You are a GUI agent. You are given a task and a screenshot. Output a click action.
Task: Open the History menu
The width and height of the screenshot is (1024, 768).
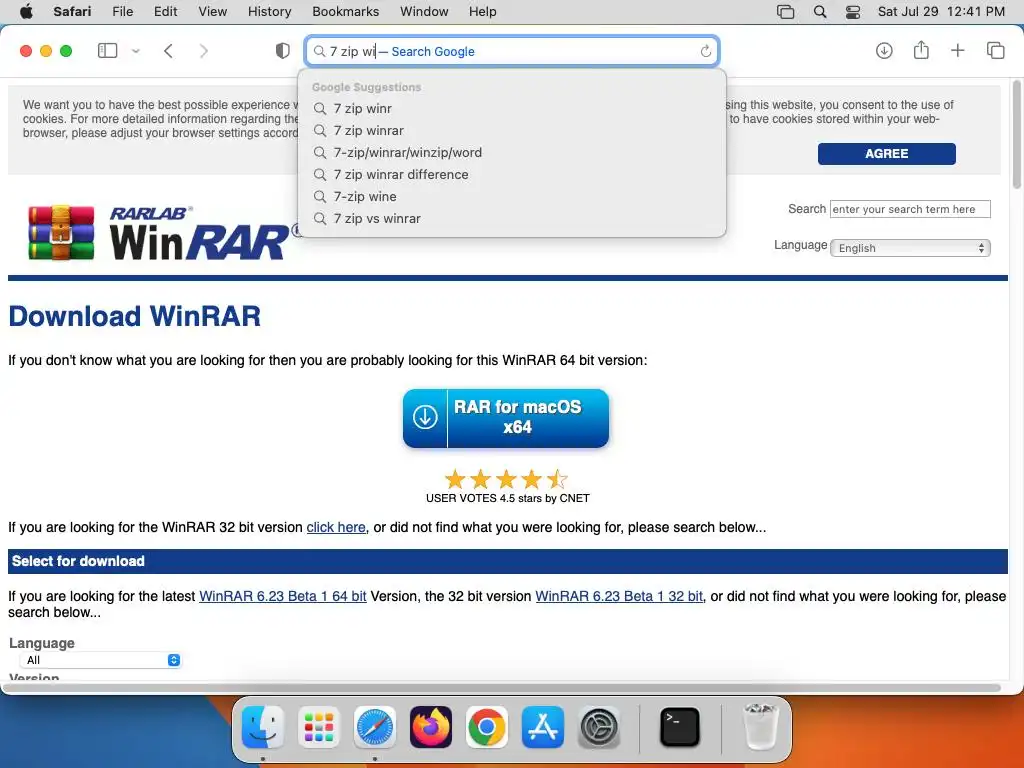tap(269, 11)
